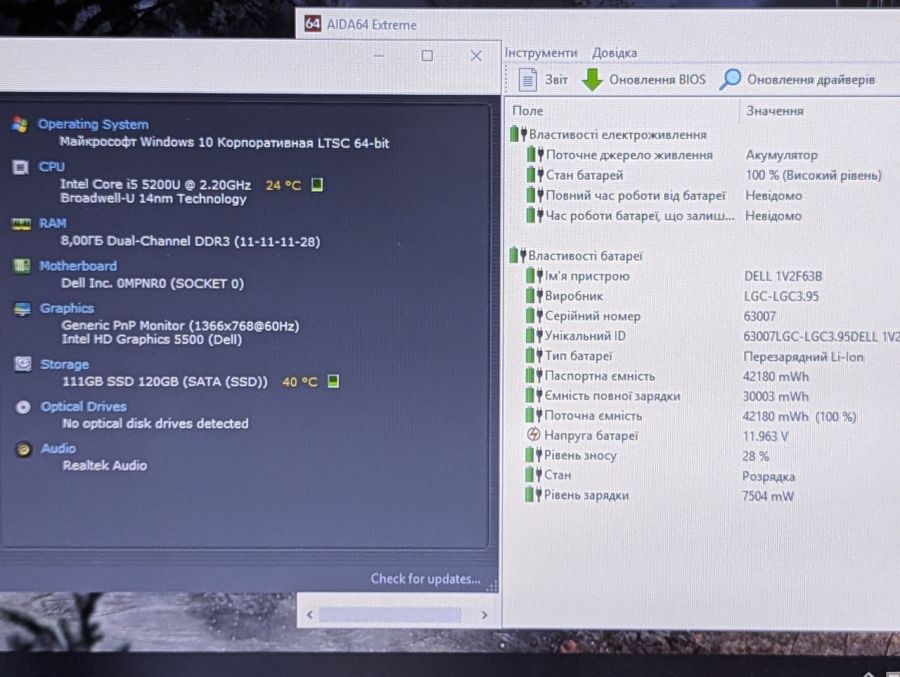This screenshot has height=677, width=900.
Task: Click the Audio speaker icon
Action: [x=24, y=449]
